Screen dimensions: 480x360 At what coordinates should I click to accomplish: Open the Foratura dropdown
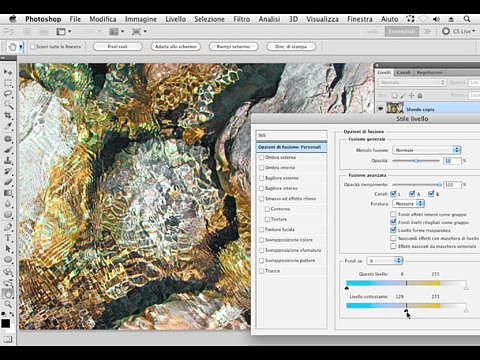pos(408,203)
